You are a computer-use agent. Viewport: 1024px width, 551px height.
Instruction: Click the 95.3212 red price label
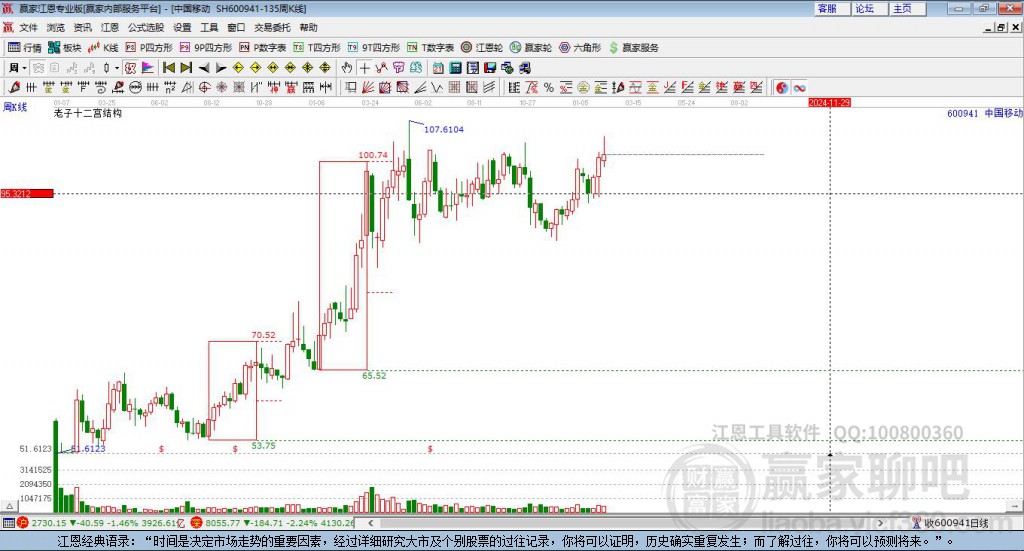(27, 193)
